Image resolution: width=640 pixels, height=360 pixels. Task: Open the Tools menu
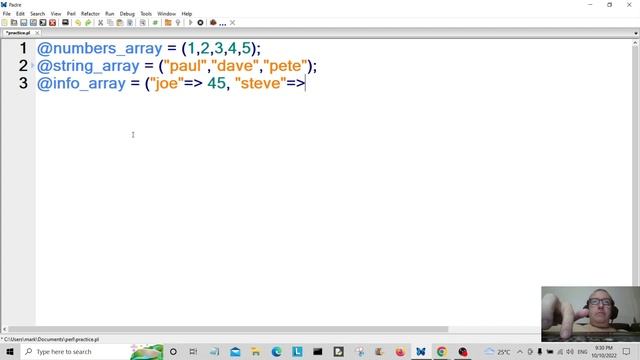146,13
